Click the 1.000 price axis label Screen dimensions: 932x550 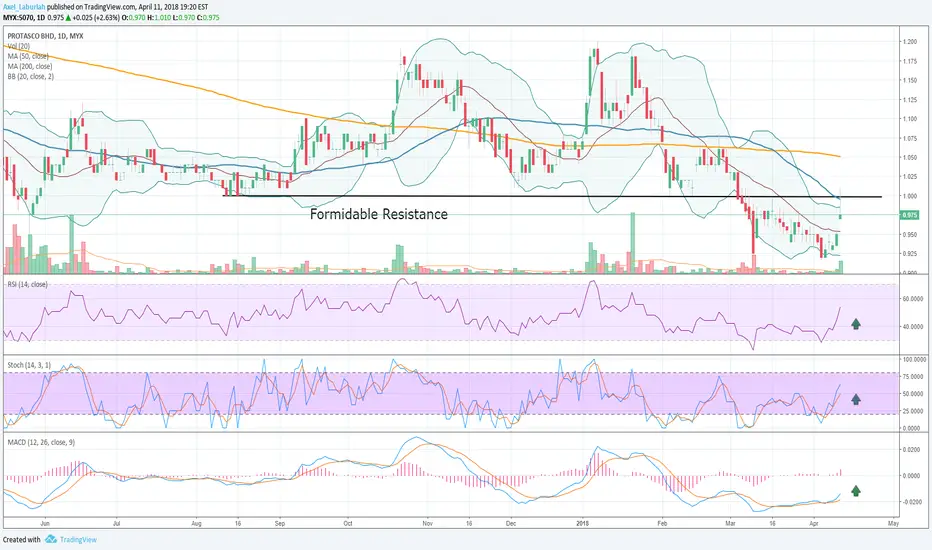coord(909,196)
